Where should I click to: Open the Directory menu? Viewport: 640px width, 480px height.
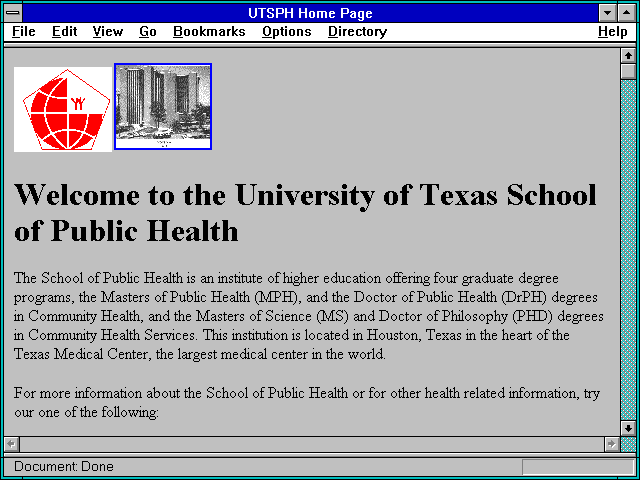(358, 31)
